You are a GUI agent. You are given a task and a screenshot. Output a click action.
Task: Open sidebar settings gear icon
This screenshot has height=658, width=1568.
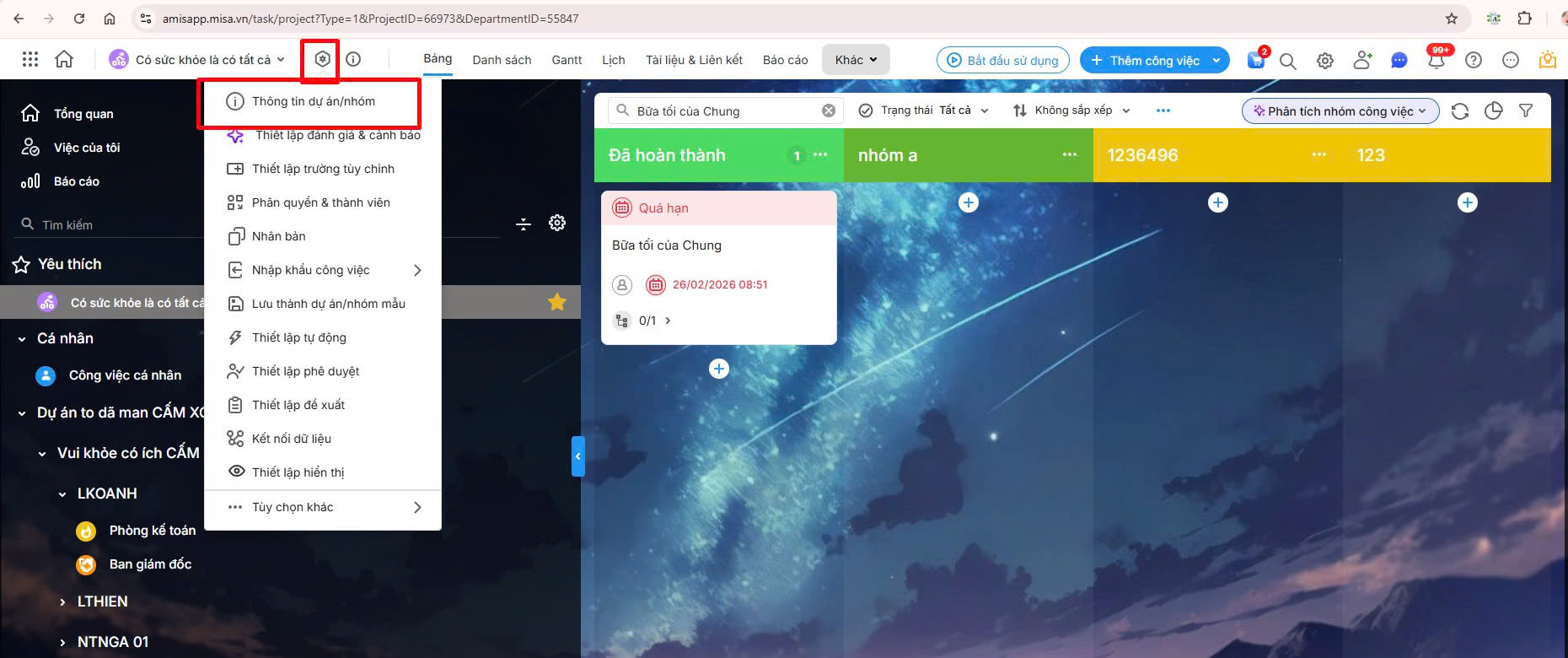(557, 223)
